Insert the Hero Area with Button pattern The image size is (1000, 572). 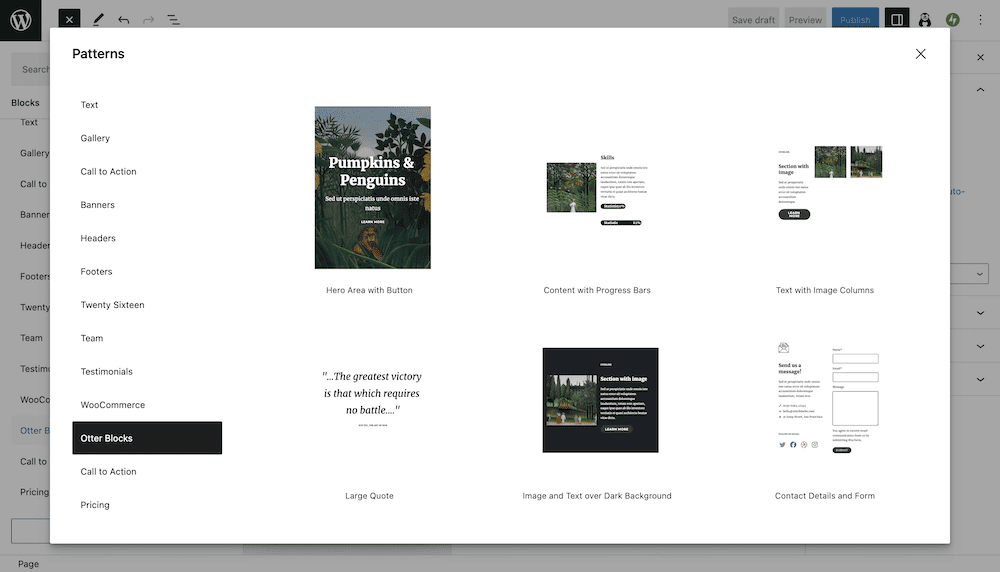click(372, 187)
